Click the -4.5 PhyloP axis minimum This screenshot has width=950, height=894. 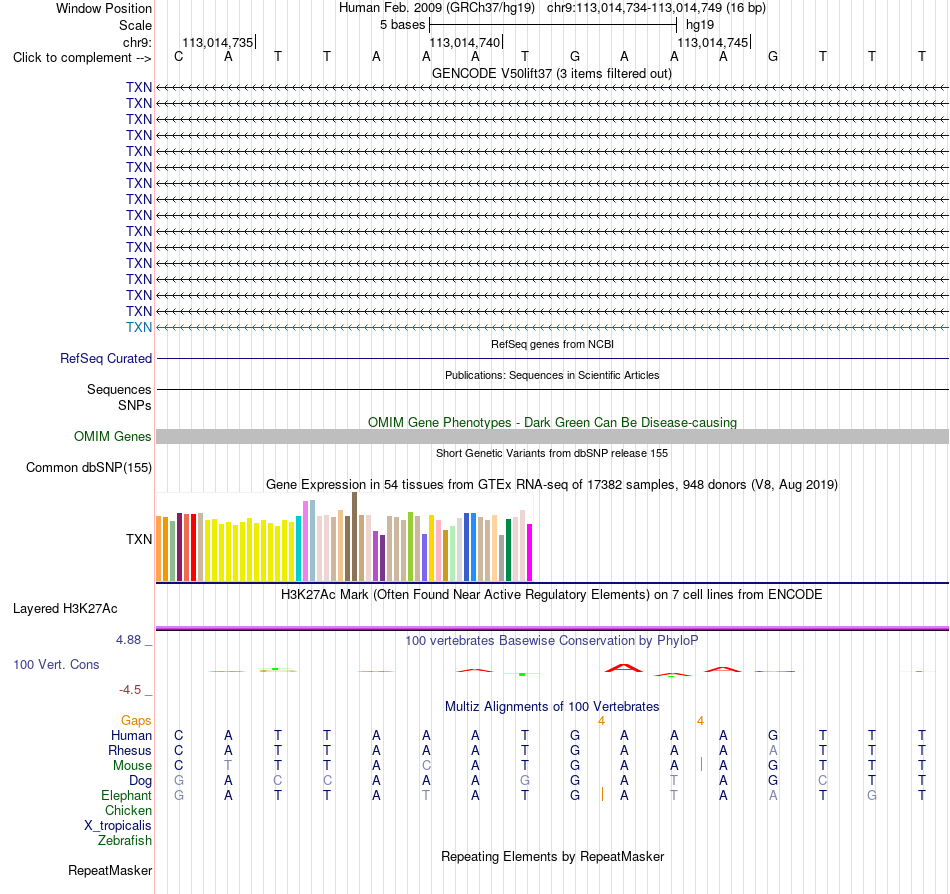pyautogui.click(x=130, y=690)
